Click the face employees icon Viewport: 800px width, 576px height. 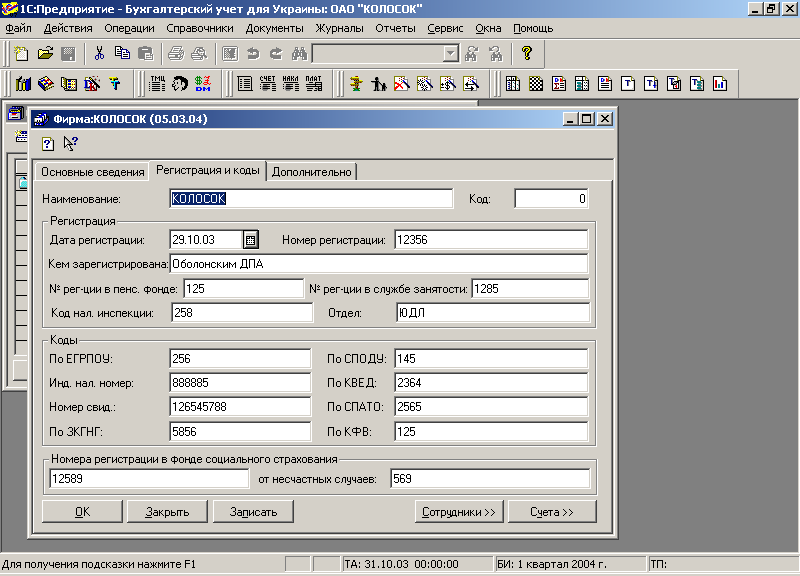click(180, 83)
